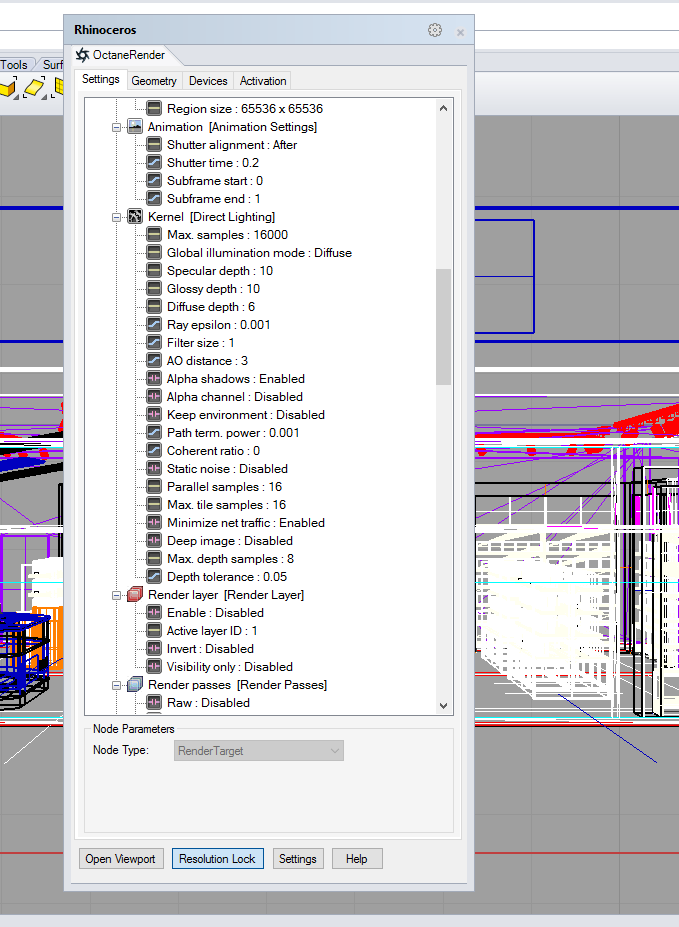
Task: Switch to the Geometry tab
Action: pos(154,80)
